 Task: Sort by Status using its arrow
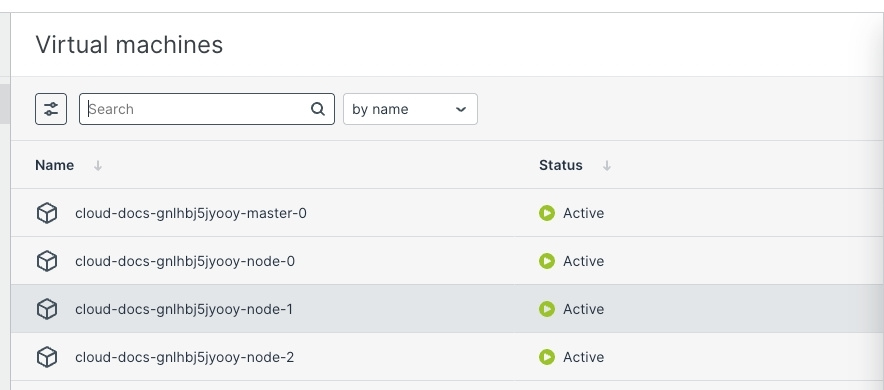607,165
